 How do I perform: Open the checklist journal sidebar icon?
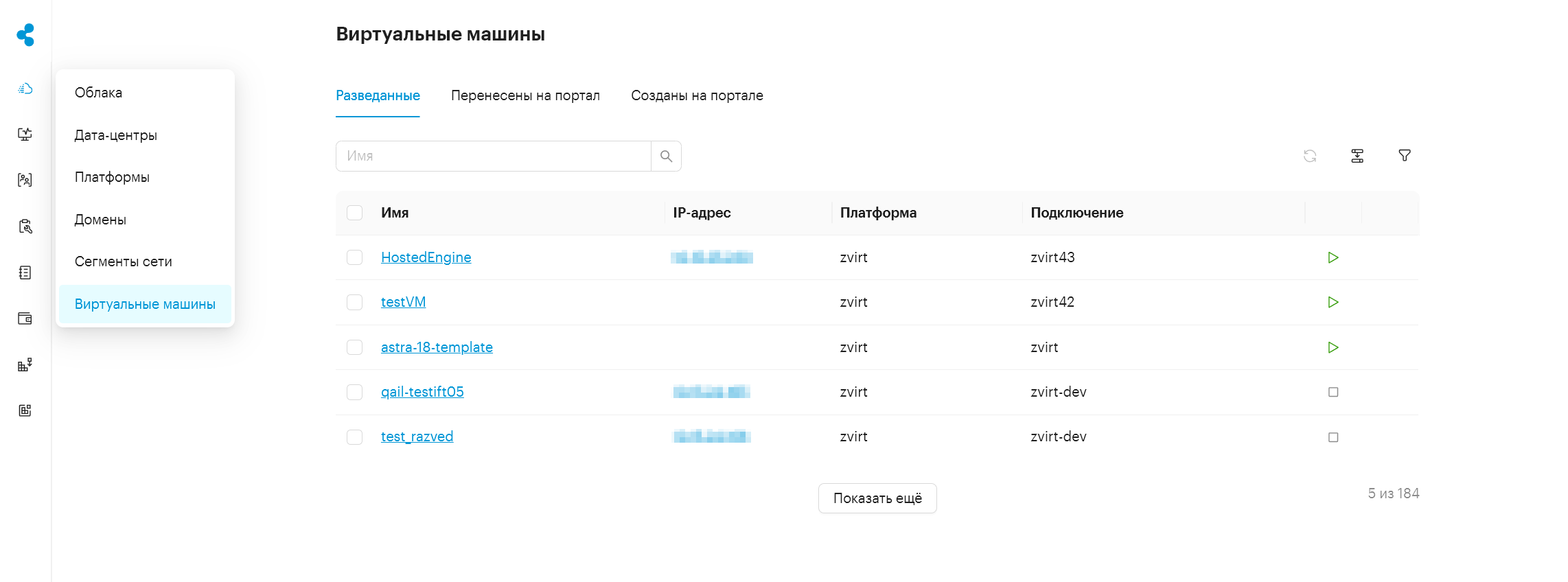(x=25, y=272)
